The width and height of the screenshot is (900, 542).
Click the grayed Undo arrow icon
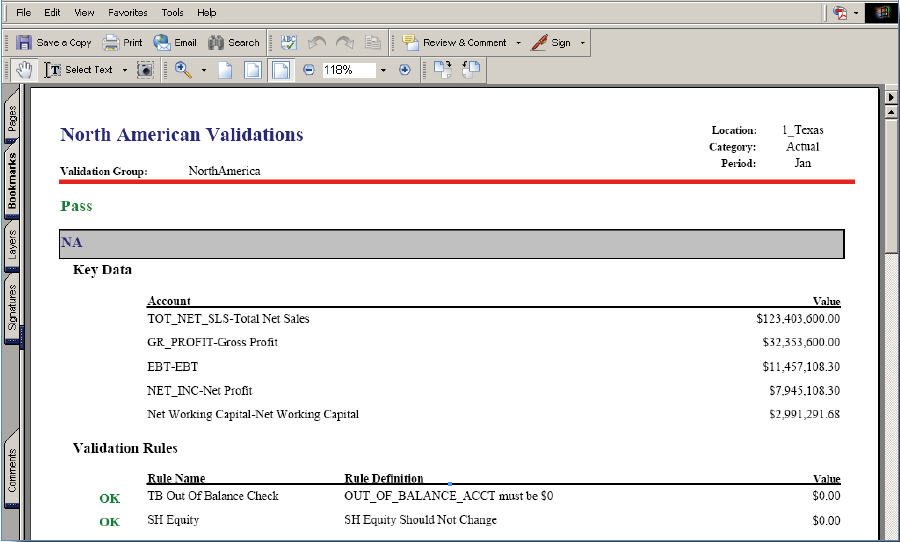[x=316, y=42]
